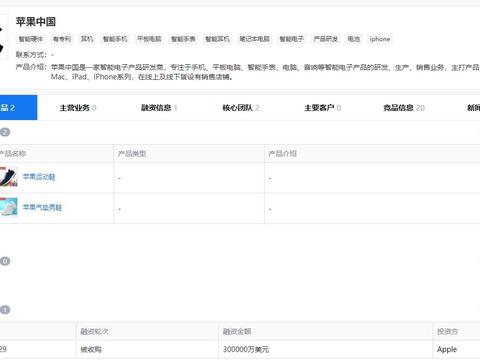Click the iphone tag

point(380,39)
